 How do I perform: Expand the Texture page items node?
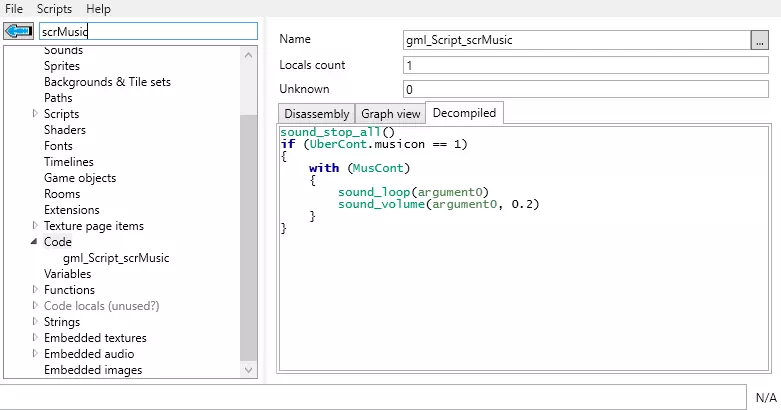pos(35,226)
